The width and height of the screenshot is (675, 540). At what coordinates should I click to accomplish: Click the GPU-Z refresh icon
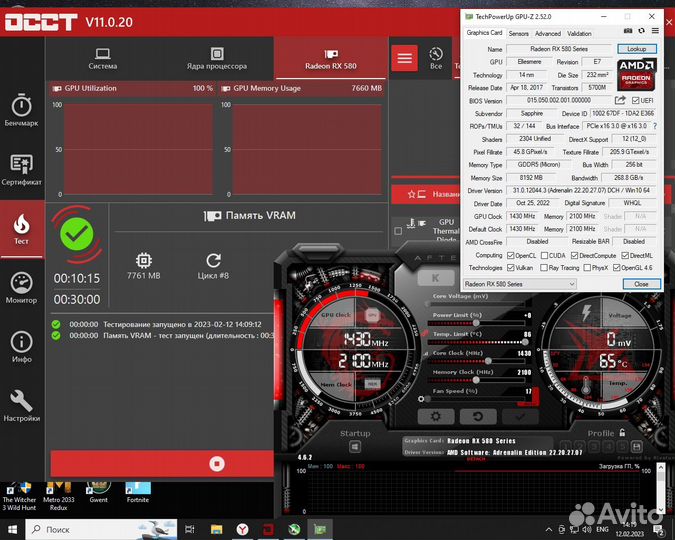tap(641, 31)
